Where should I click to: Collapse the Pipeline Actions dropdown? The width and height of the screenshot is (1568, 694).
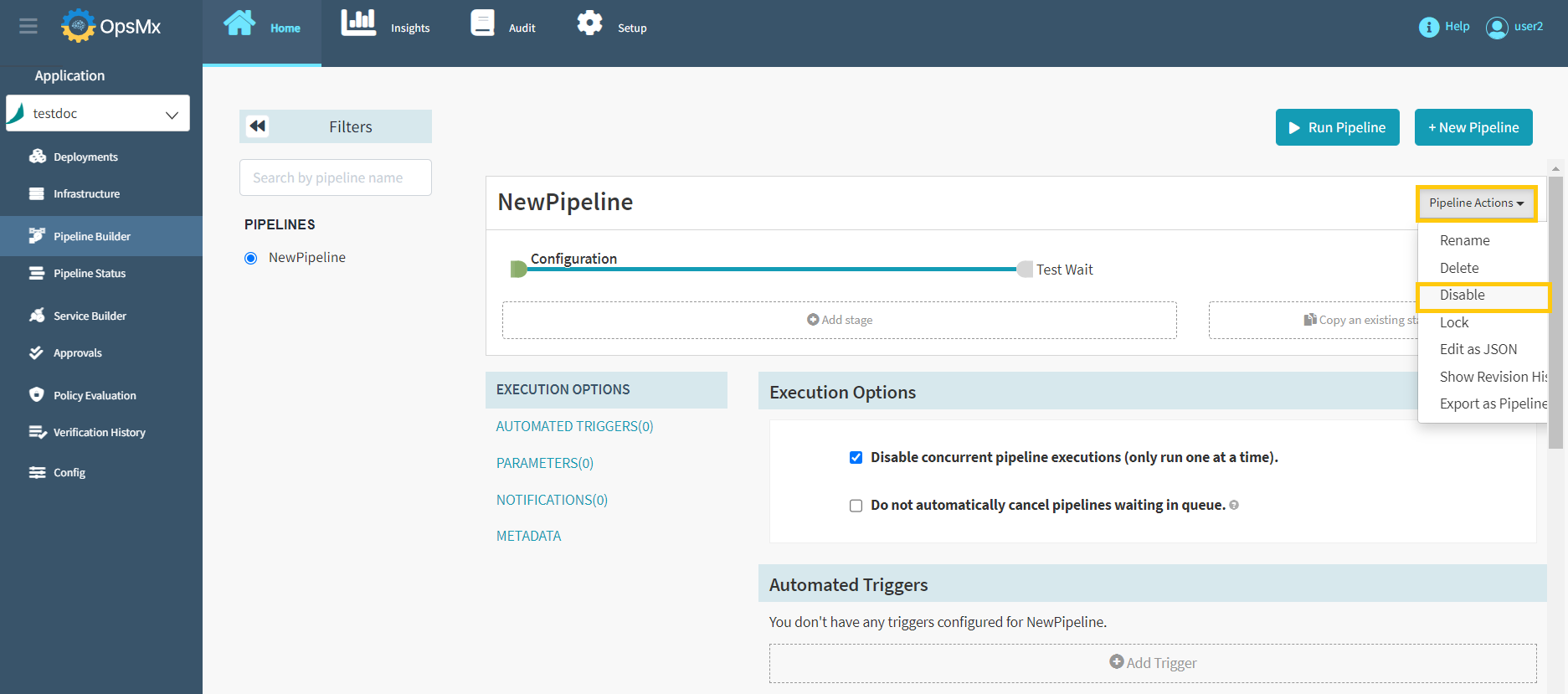point(1476,203)
